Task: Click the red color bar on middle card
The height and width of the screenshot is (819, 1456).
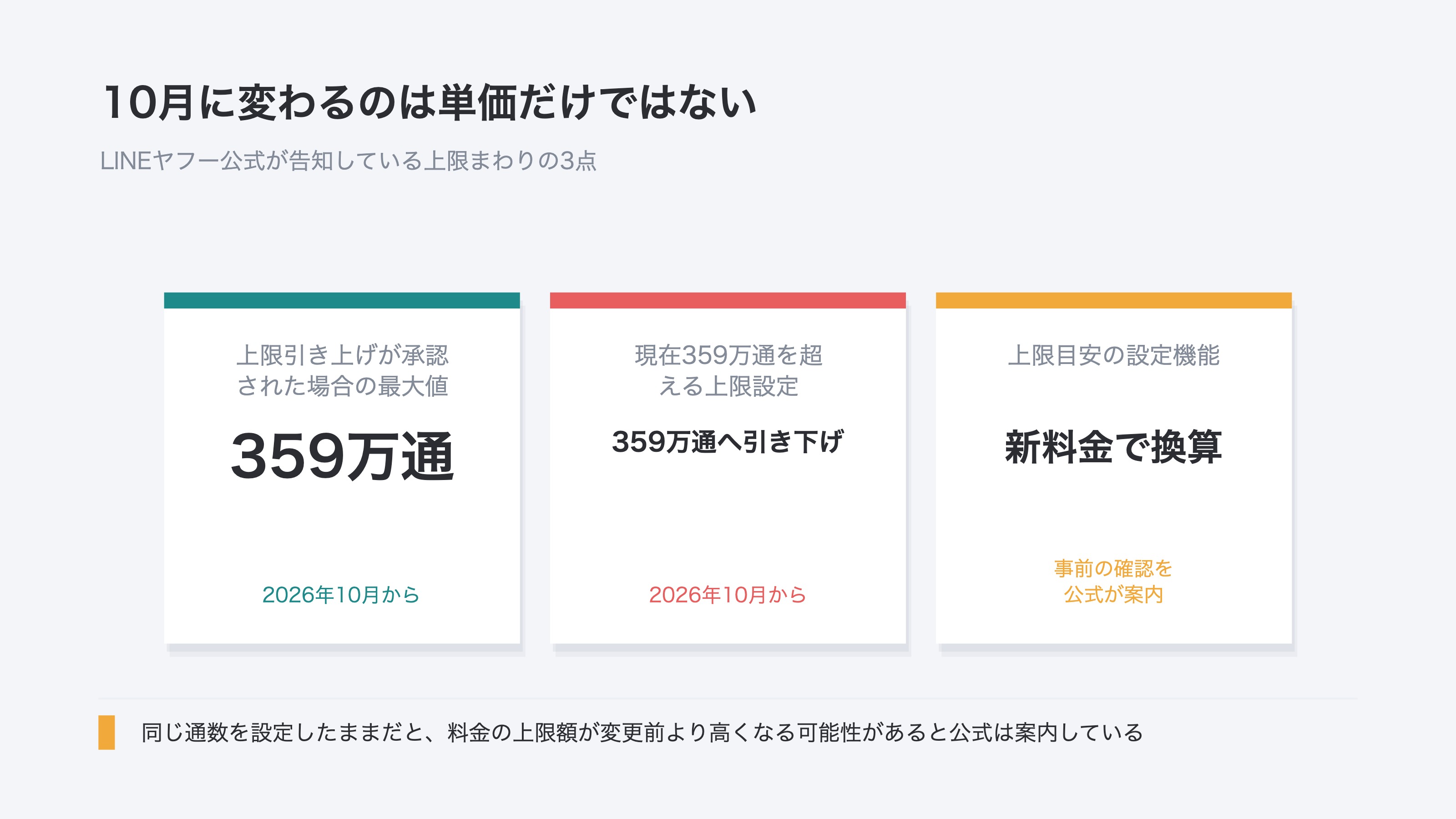Action: (728, 300)
